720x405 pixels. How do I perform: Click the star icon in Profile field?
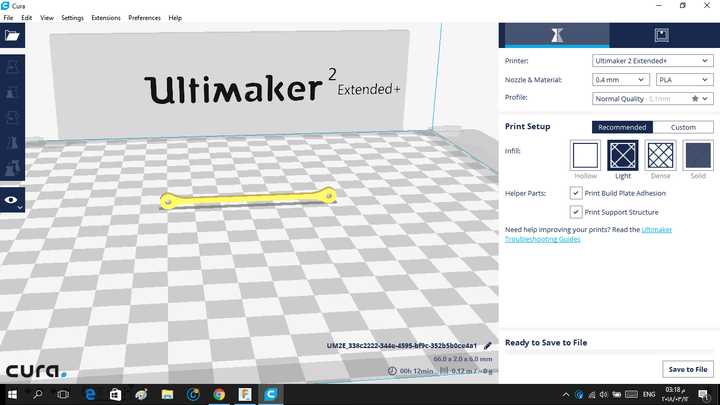coord(695,99)
